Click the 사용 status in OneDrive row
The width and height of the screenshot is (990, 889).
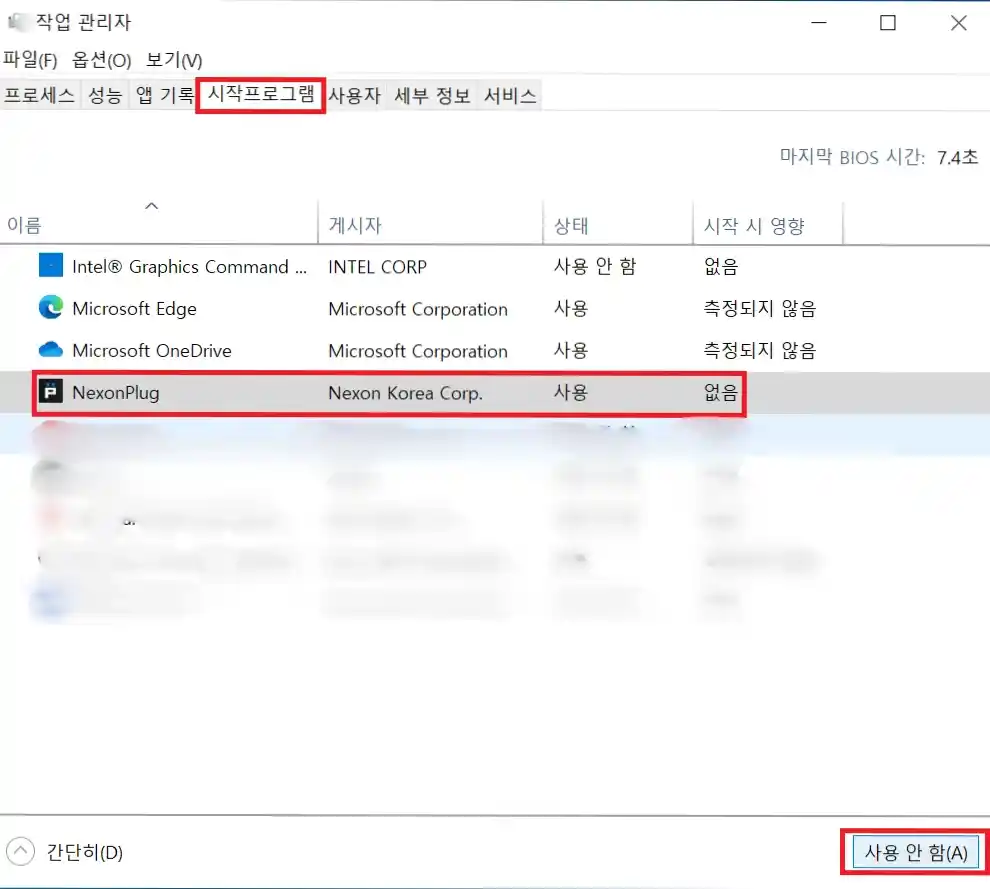coord(571,350)
